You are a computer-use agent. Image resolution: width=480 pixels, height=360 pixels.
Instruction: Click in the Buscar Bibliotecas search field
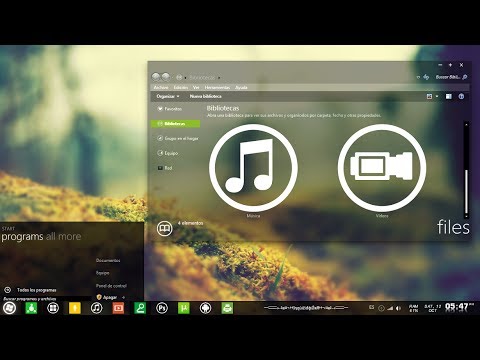pos(448,77)
